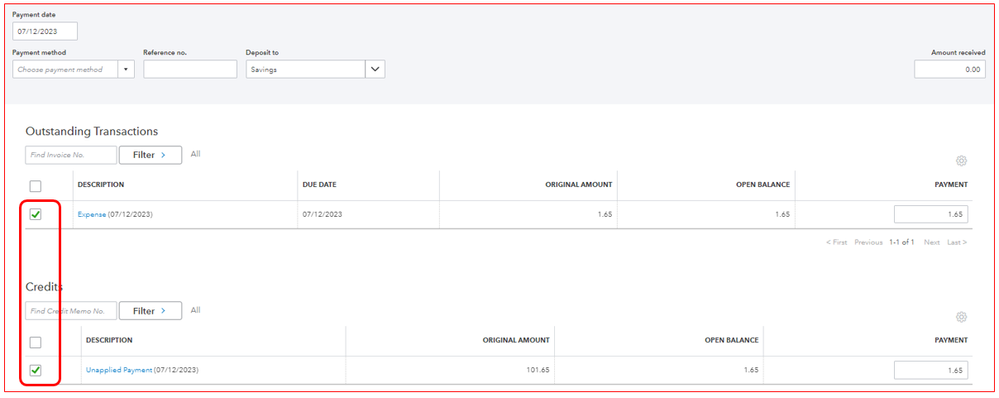
Task: Go to First page of transactions
Action: click(837, 243)
